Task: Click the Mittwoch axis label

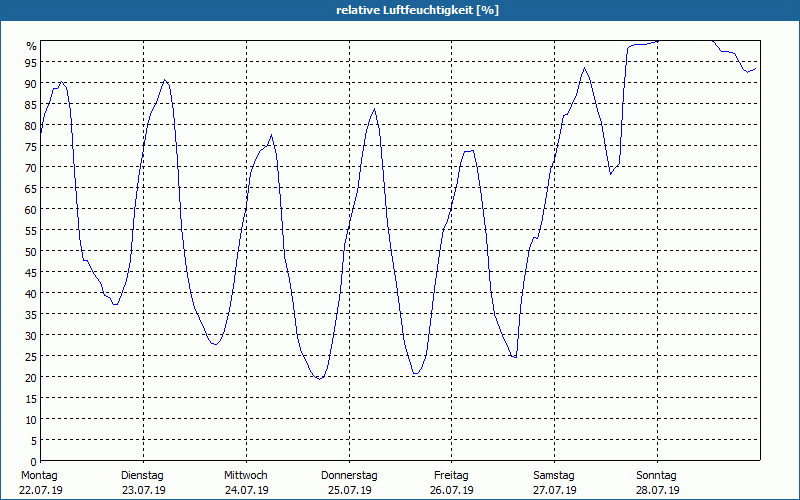Action: point(246,475)
